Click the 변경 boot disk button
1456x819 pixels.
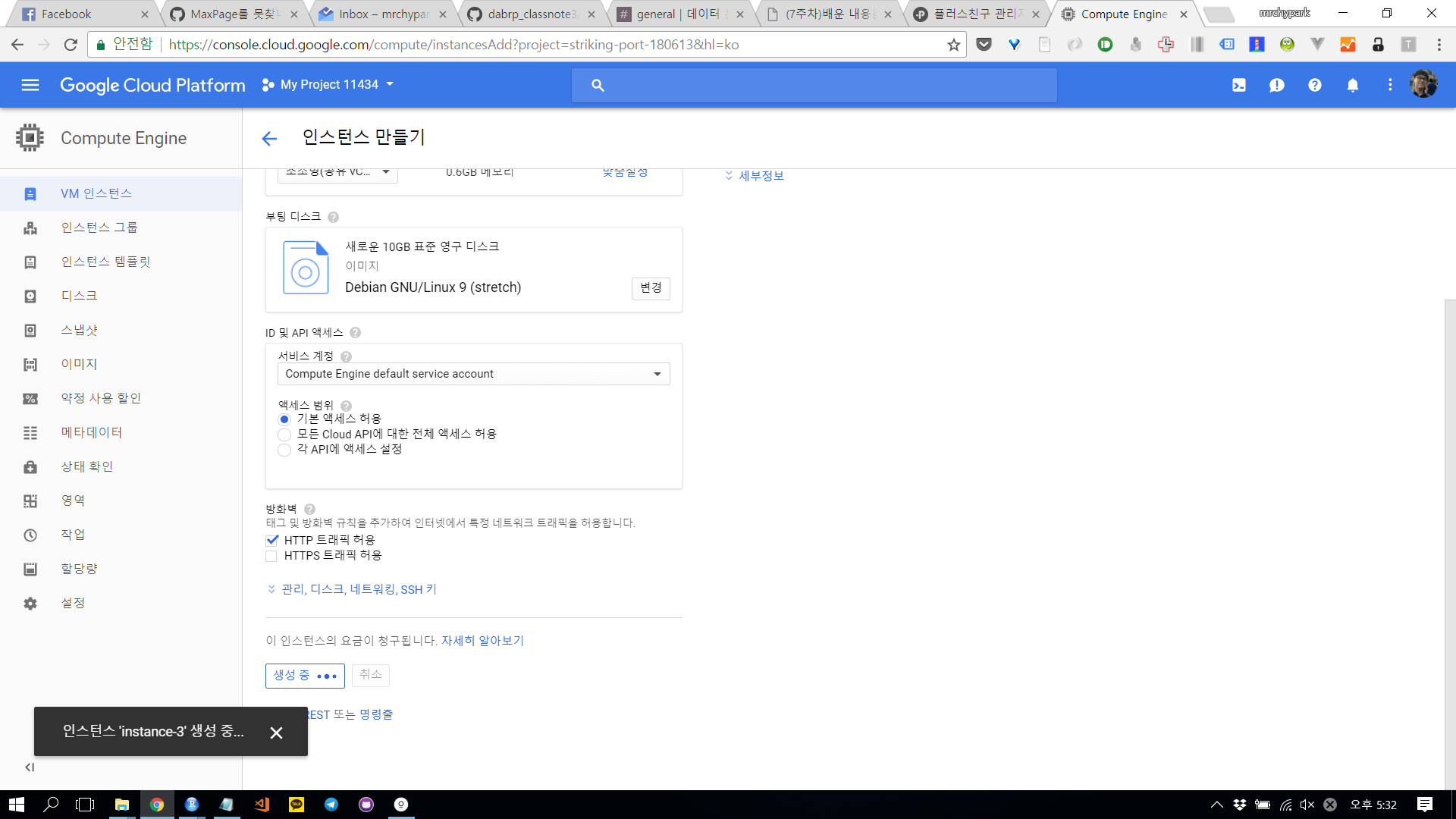pyautogui.click(x=650, y=288)
